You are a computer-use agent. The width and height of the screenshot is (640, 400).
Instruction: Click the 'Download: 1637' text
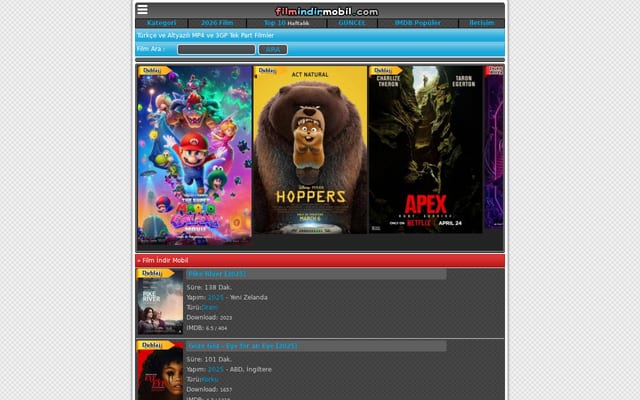point(209,390)
